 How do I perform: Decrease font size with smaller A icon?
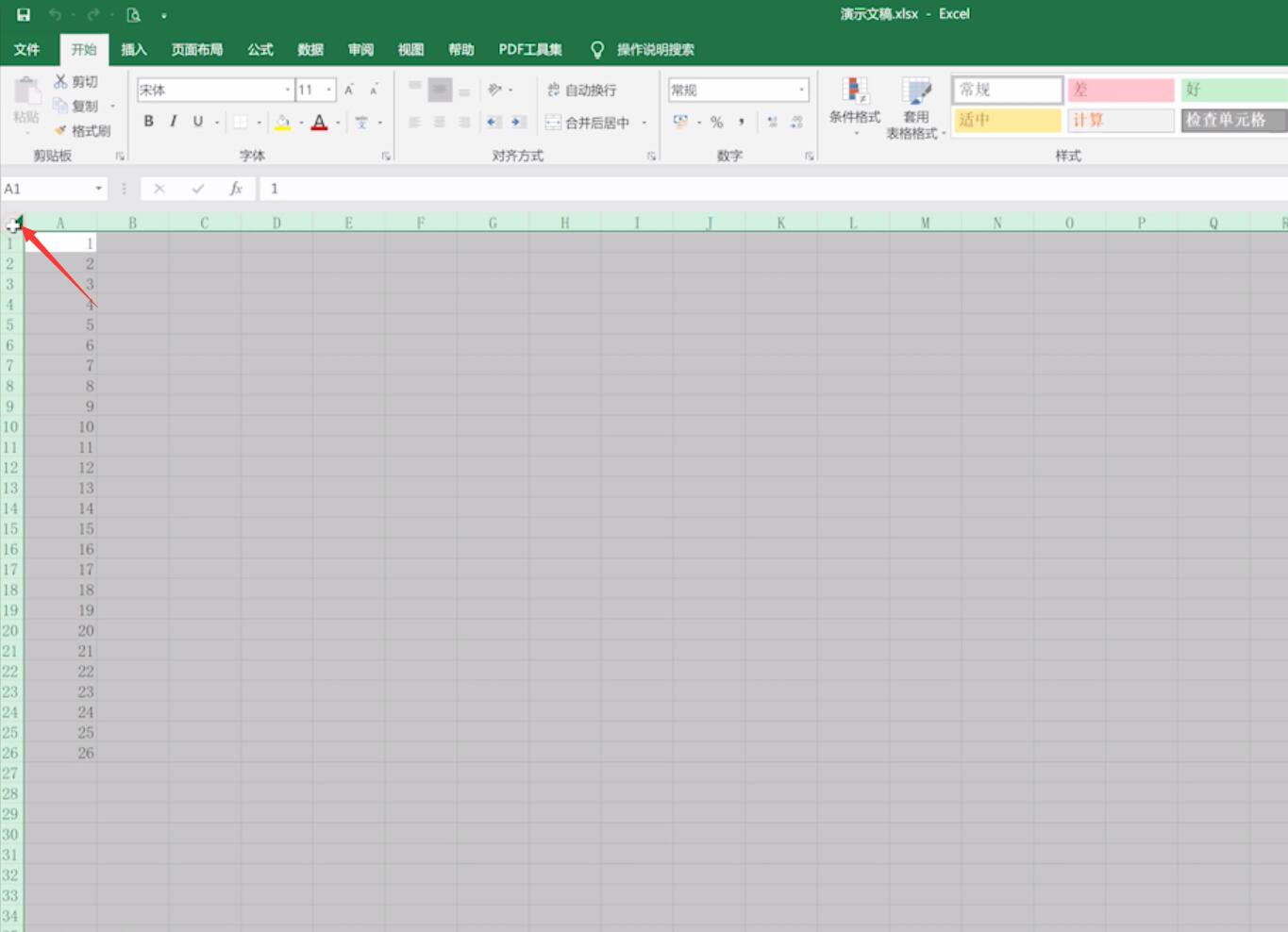click(374, 90)
